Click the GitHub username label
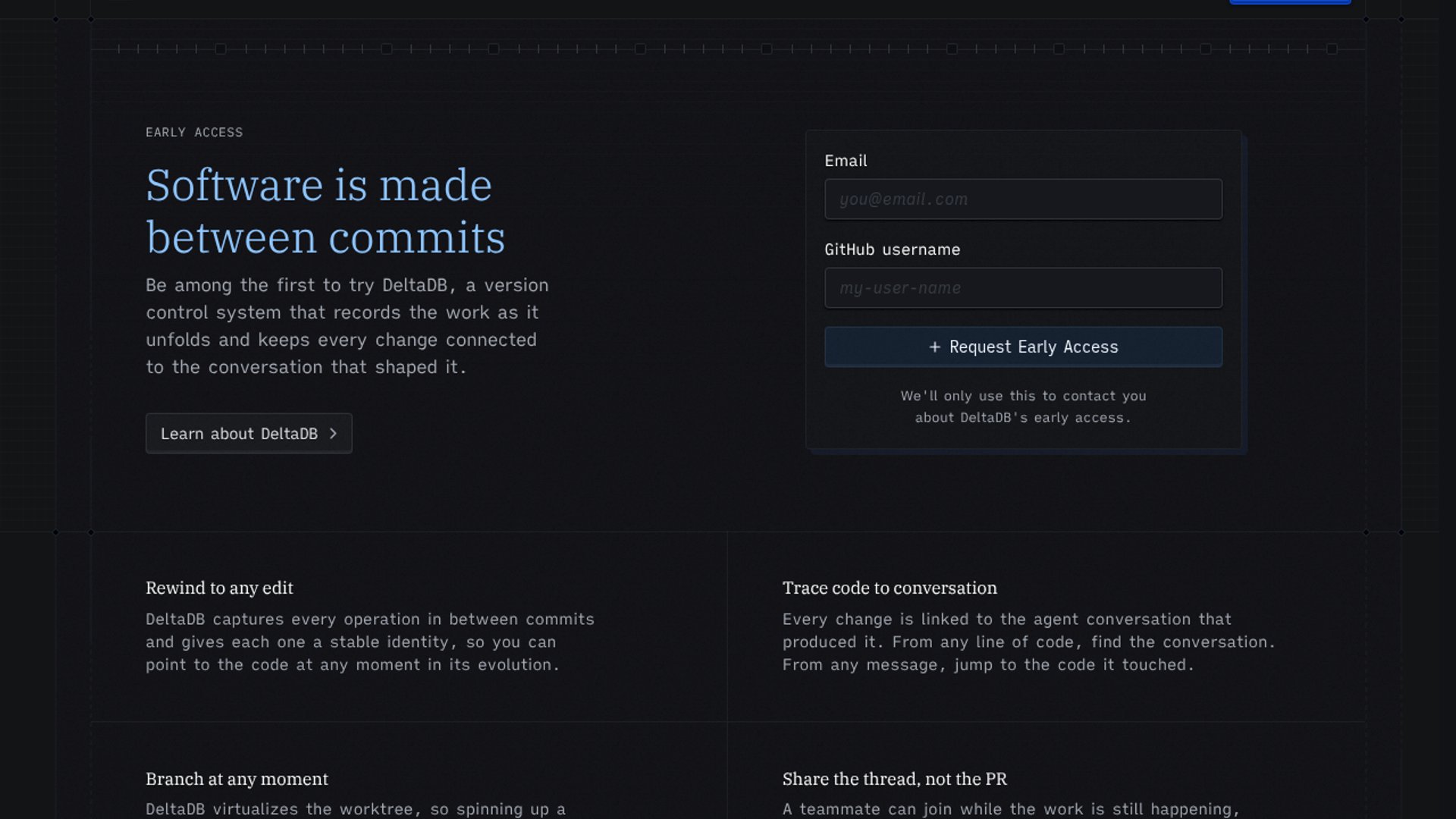Image resolution: width=1456 pixels, height=819 pixels. pyautogui.click(x=893, y=249)
